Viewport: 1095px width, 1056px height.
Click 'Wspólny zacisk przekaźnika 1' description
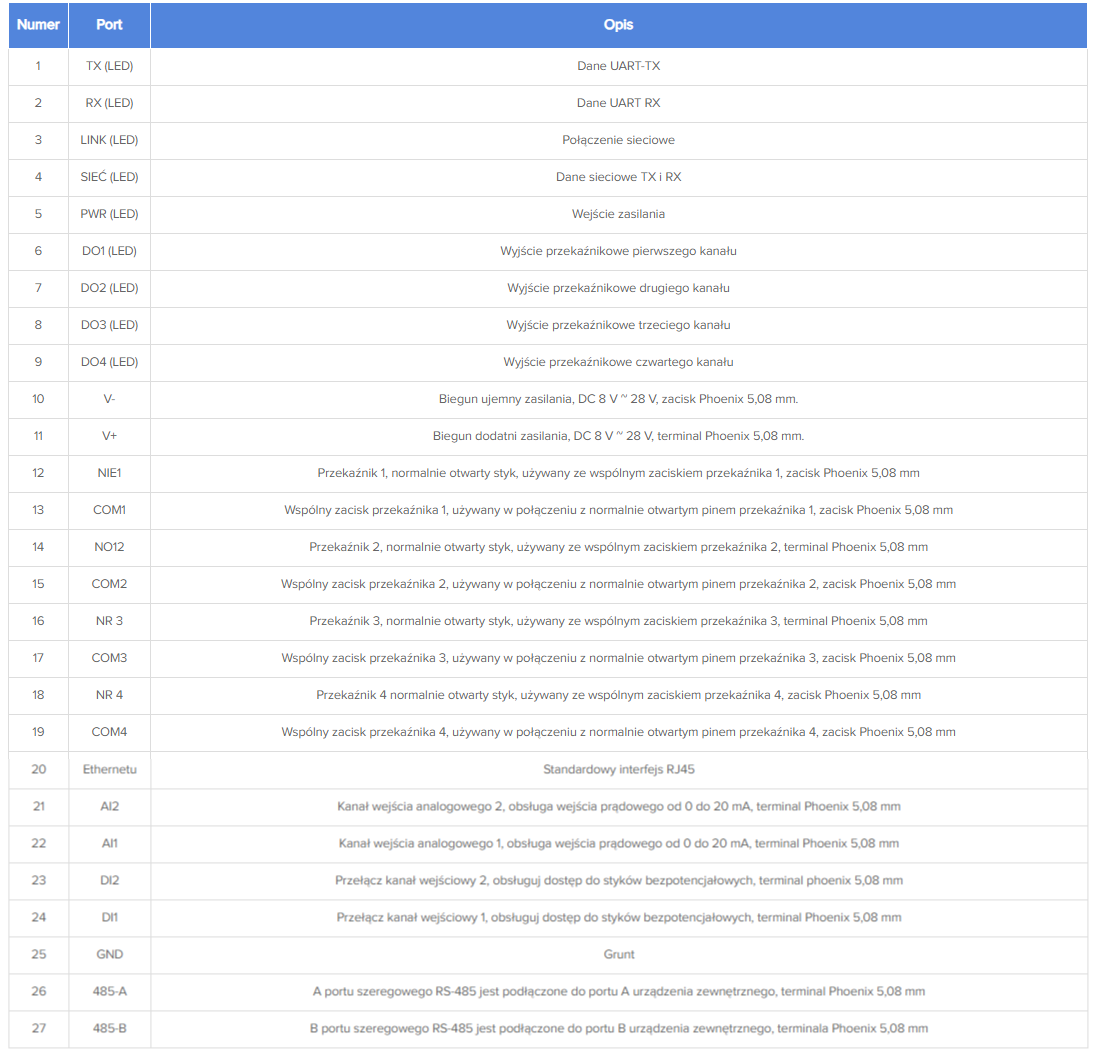(x=619, y=511)
